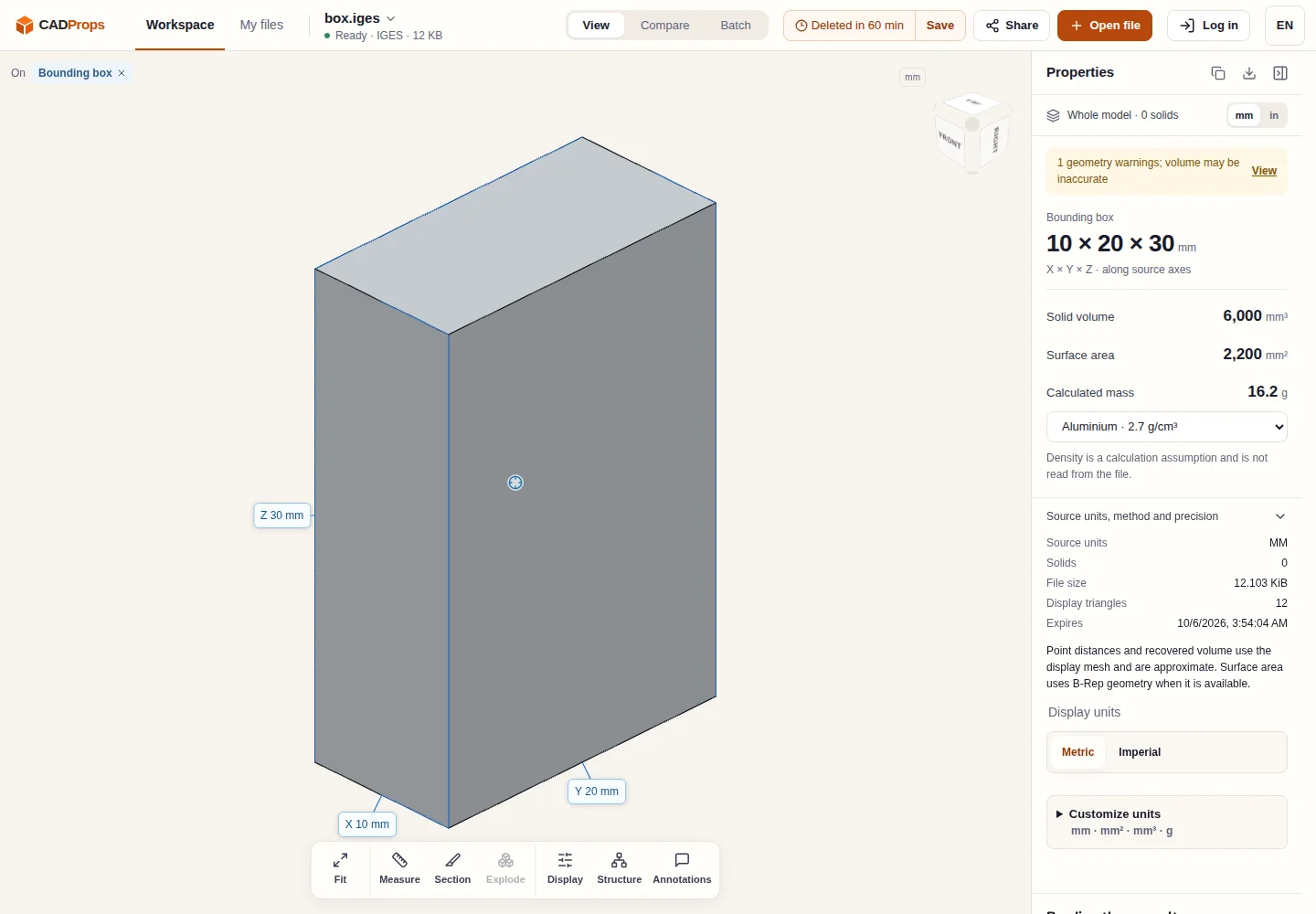Download properties using the download icon

pyautogui.click(x=1249, y=73)
